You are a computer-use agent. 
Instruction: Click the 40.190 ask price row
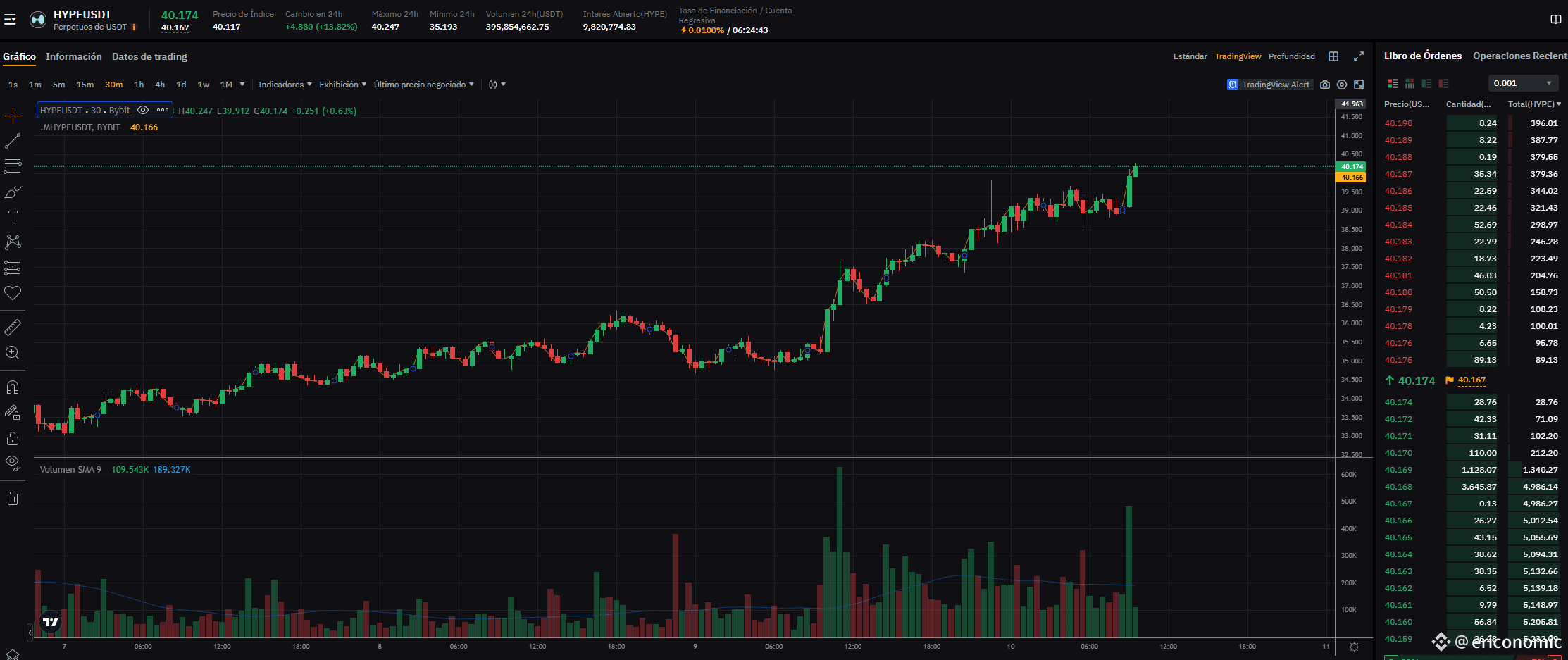[1471, 123]
